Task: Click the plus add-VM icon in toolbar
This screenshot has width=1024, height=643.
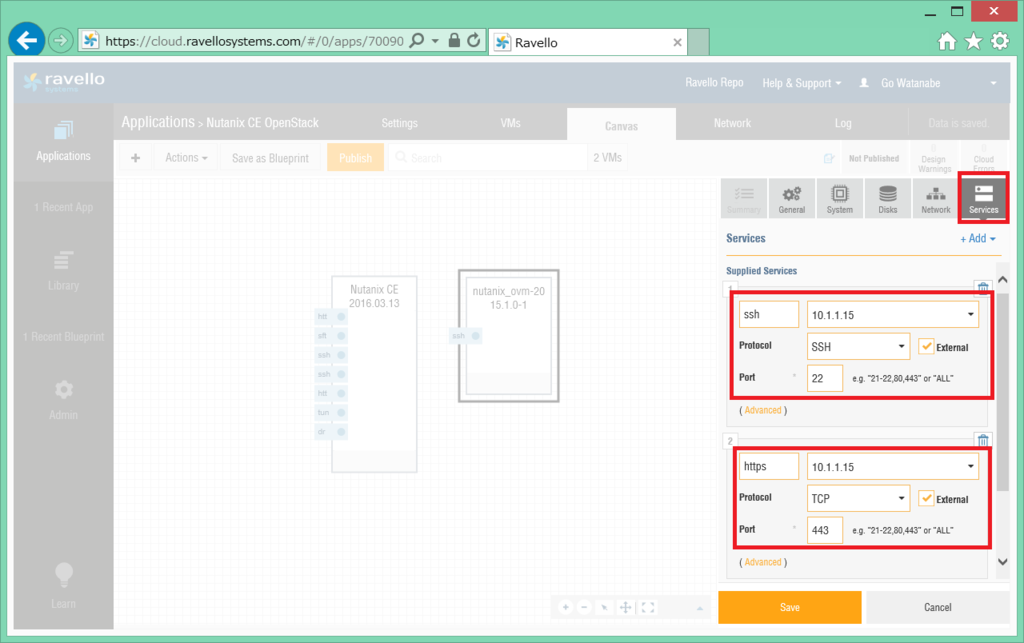Action: tap(135, 158)
